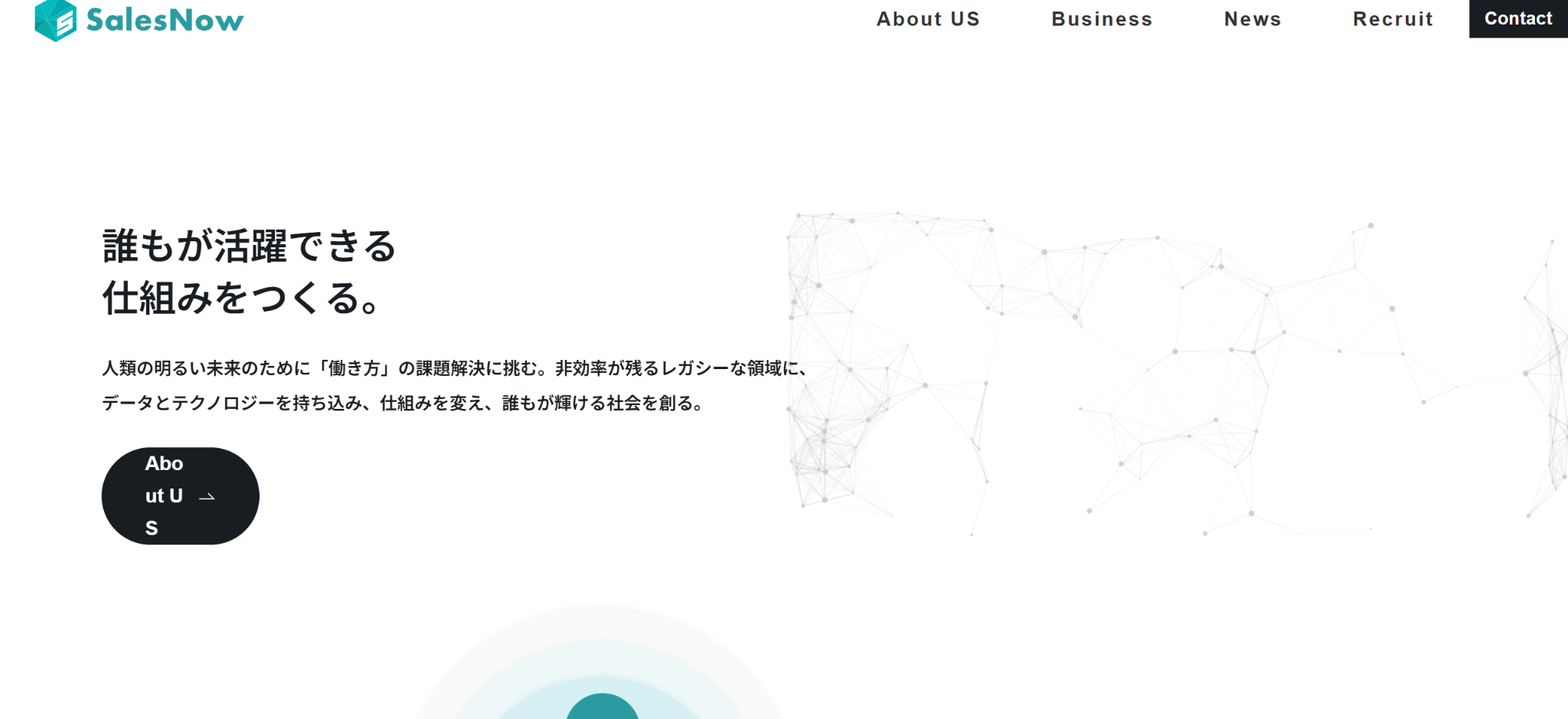Click the SalesNow wordmark text

pyautogui.click(x=165, y=20)
